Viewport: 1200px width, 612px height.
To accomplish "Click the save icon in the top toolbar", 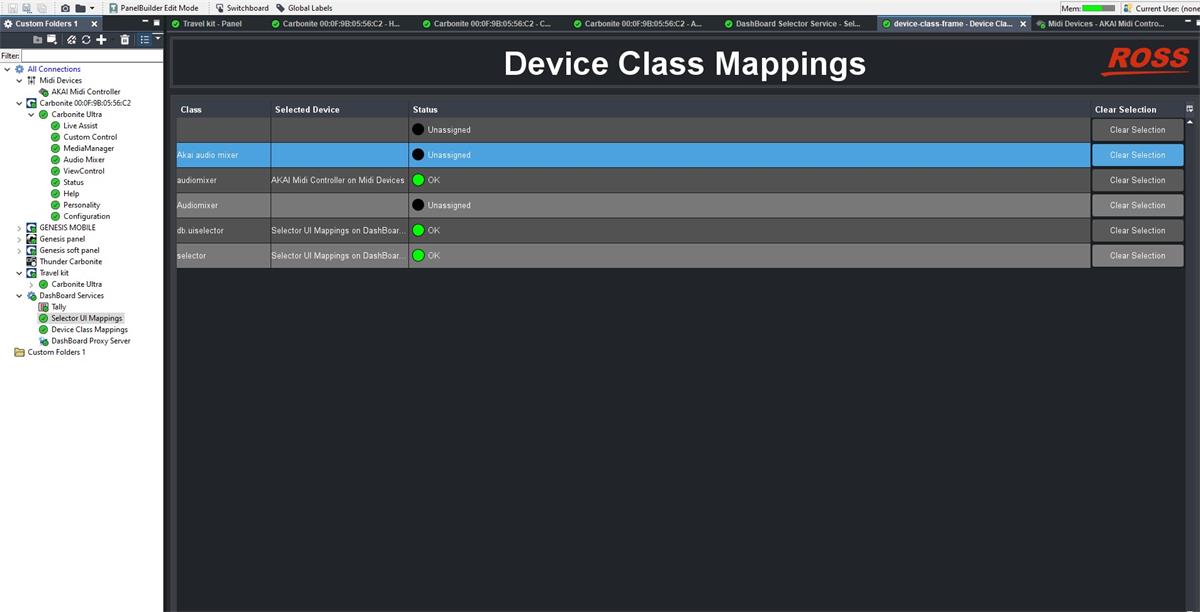I will pyautogui.click(x=12, y=7).
